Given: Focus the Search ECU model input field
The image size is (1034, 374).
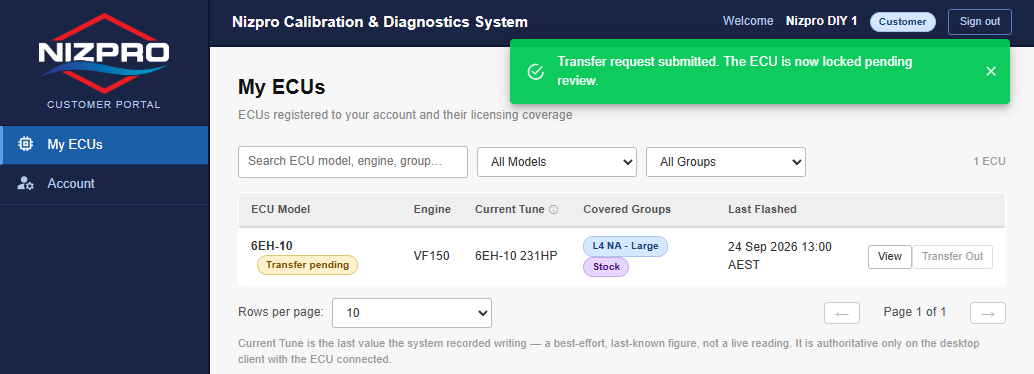Looking at the screenshot, I should 353,162.
